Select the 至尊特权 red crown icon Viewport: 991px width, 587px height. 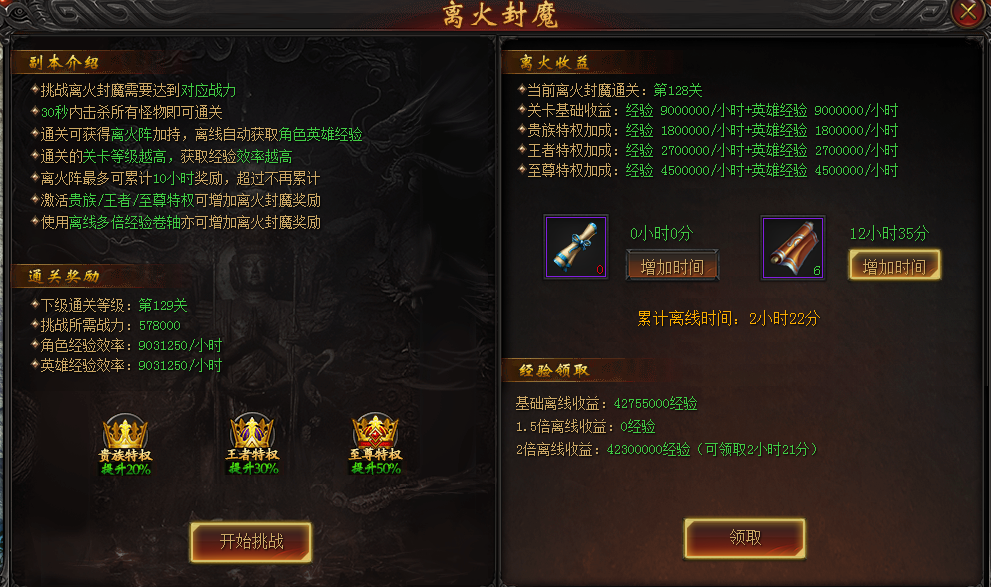375,444
